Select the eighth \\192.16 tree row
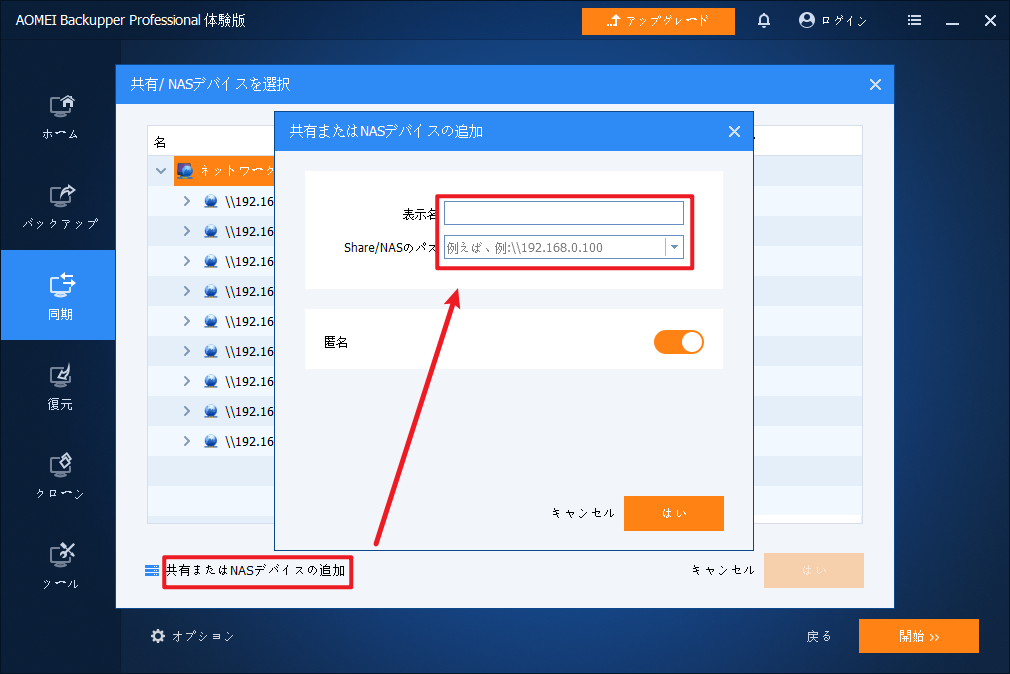Viewport: 1010px width, 674px height. [x=211, y=411]
